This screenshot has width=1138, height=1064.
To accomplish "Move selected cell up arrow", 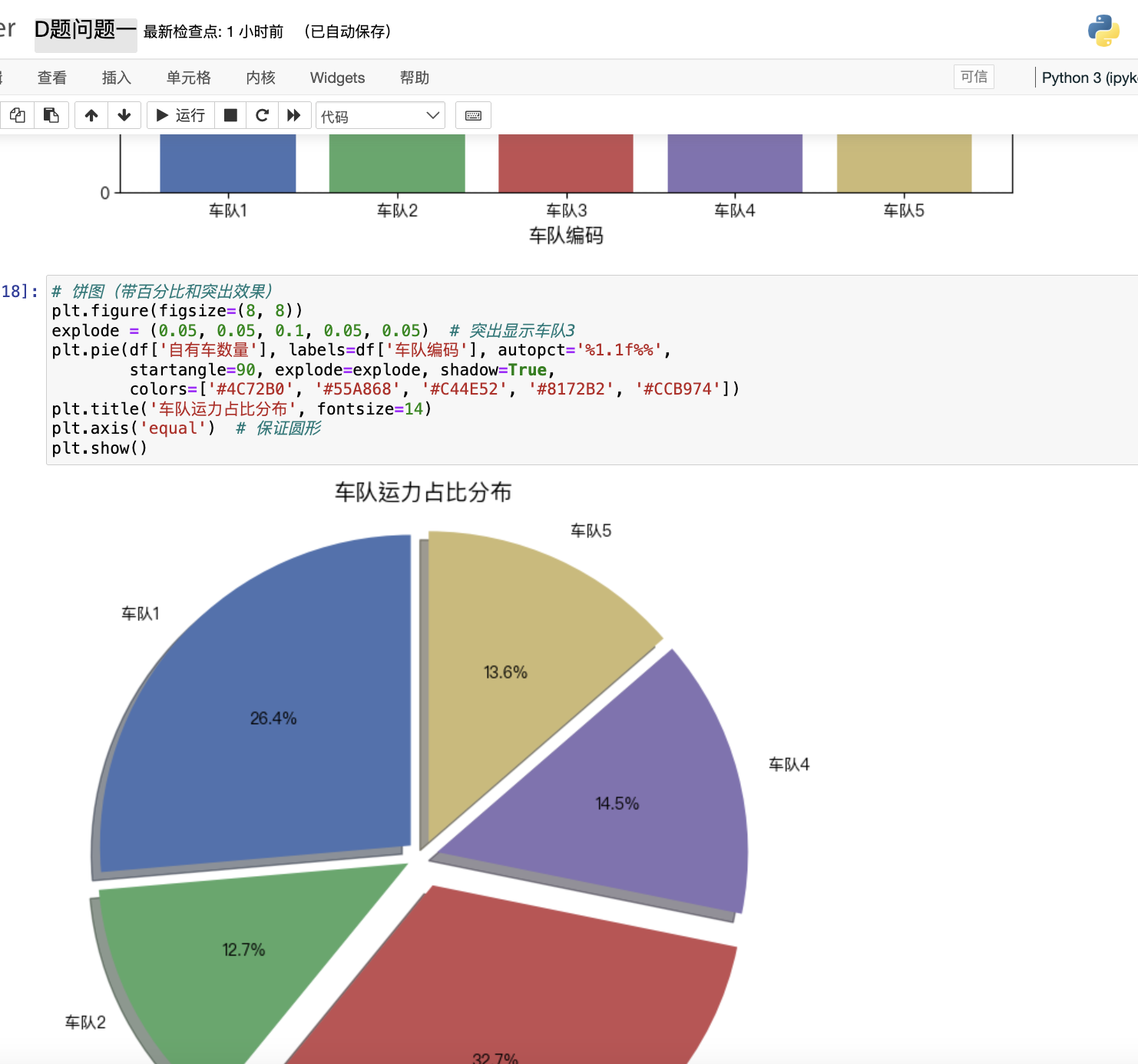I will tap(91, 115).
